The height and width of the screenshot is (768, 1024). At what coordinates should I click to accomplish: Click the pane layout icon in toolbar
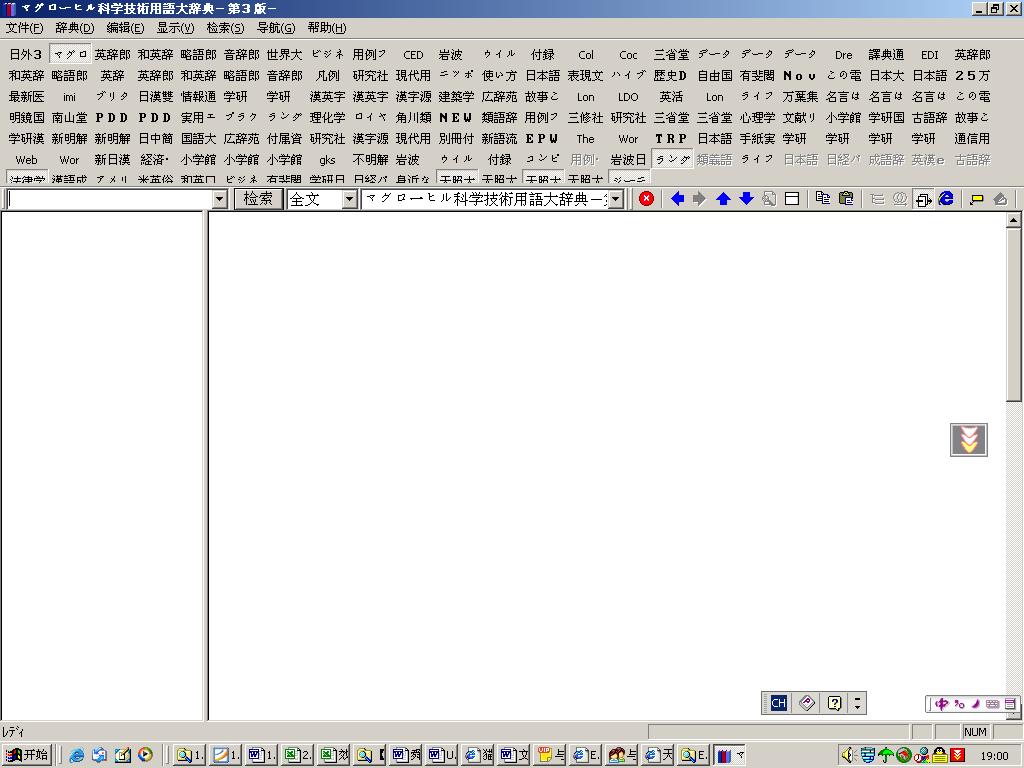(792, 199)
